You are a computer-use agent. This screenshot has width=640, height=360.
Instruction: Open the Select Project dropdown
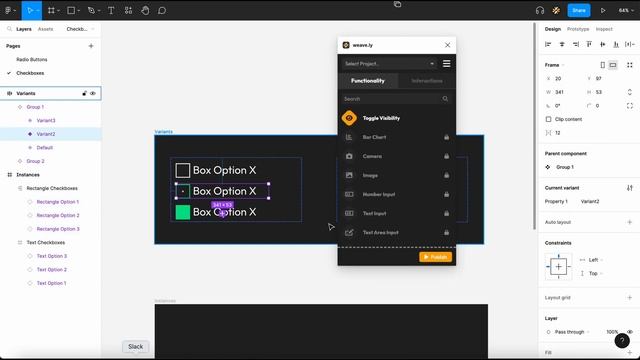coord(389,64)
